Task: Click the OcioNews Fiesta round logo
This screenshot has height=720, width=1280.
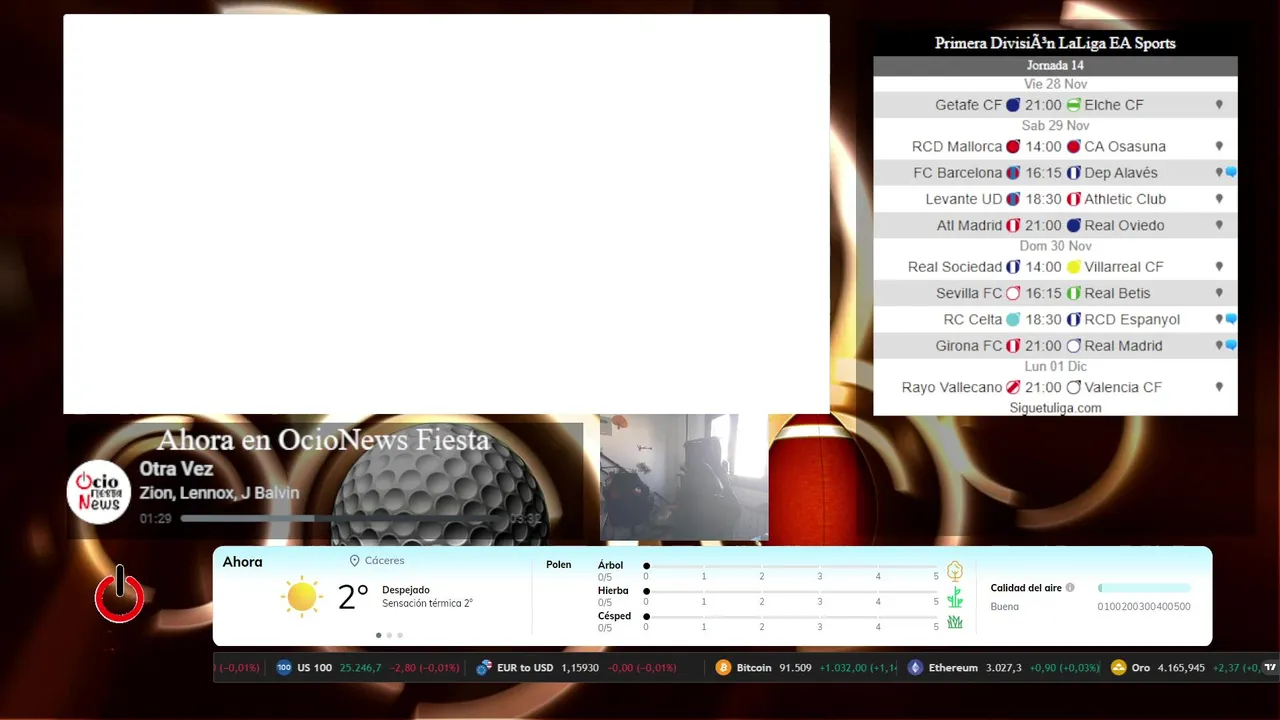Action: click(x=99, y=492)
